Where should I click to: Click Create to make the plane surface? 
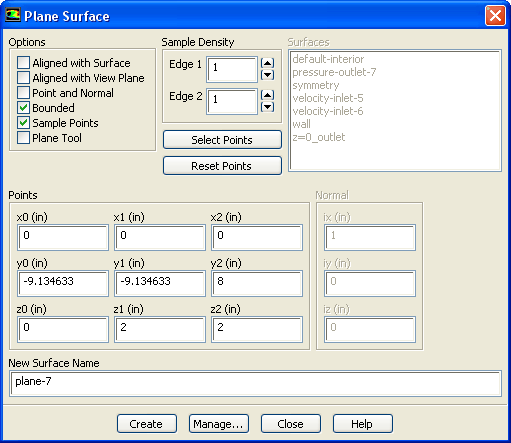click(x=147, y=424)
